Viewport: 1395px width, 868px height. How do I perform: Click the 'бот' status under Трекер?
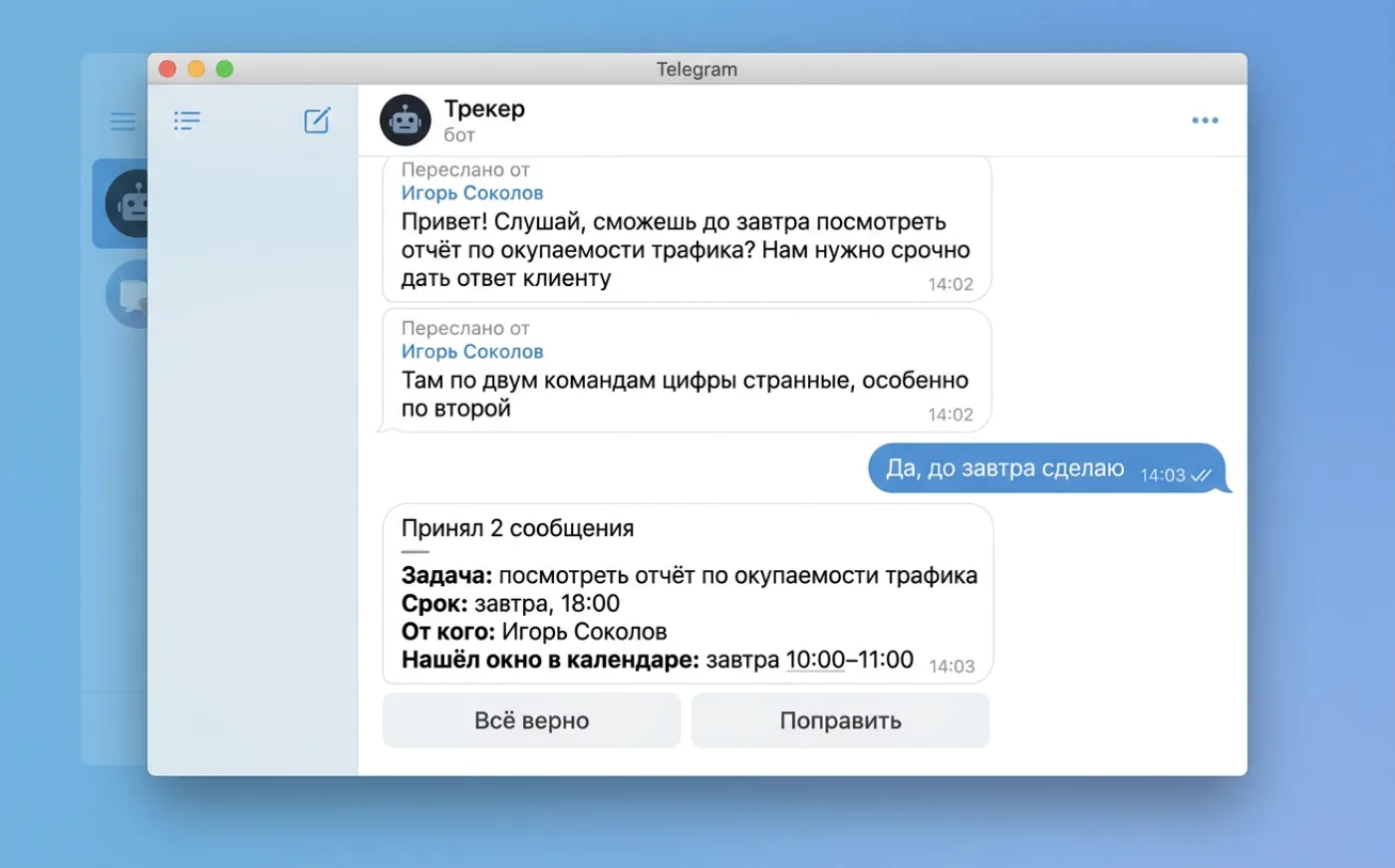pyautogui.click(x=459, y=135)
